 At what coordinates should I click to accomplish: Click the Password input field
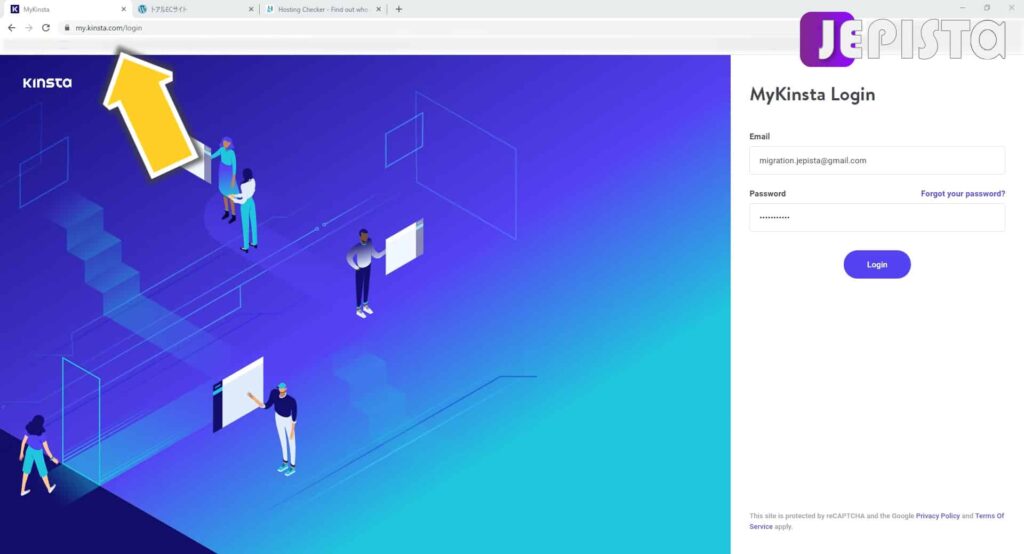[x=877, y=217]
